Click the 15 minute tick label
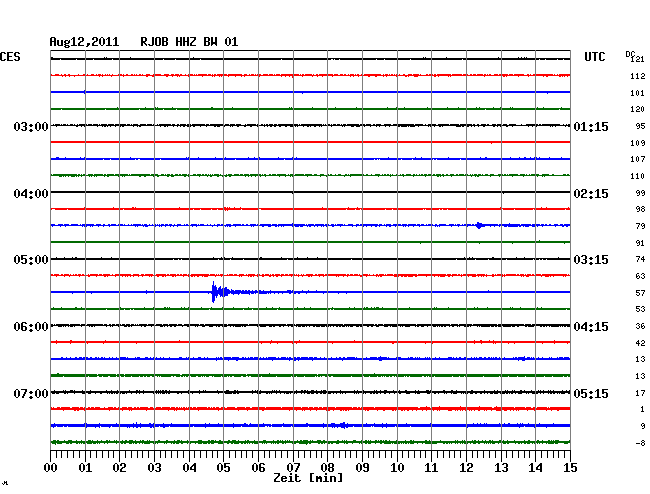The image size is (650, 494). point(570,468)
